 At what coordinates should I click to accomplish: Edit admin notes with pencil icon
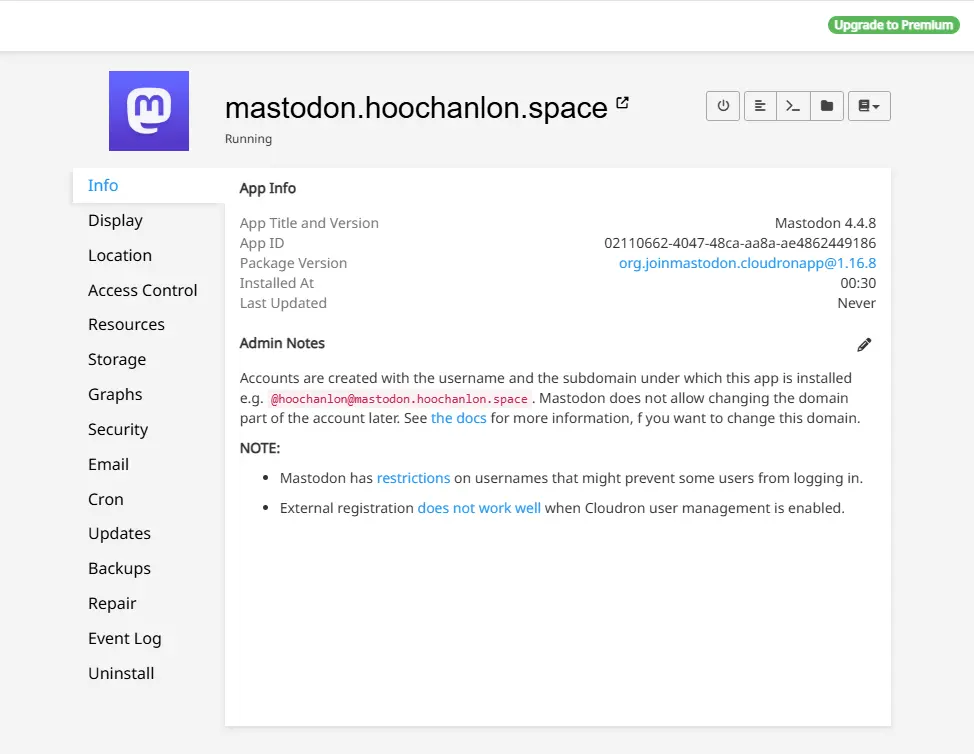click(x=864, y=344)
